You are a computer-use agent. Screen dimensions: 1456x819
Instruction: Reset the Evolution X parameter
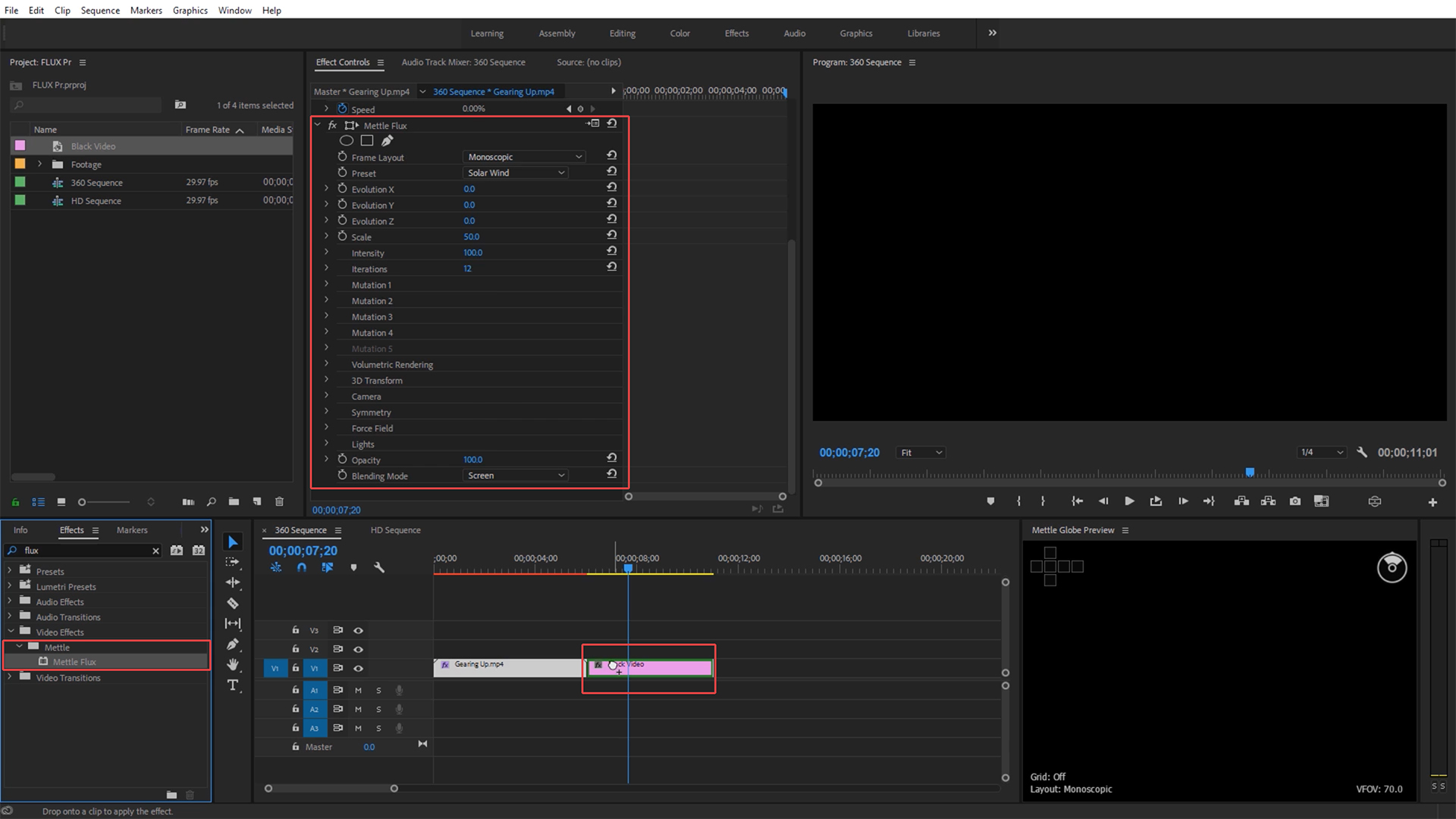click(x=611, y=187)
